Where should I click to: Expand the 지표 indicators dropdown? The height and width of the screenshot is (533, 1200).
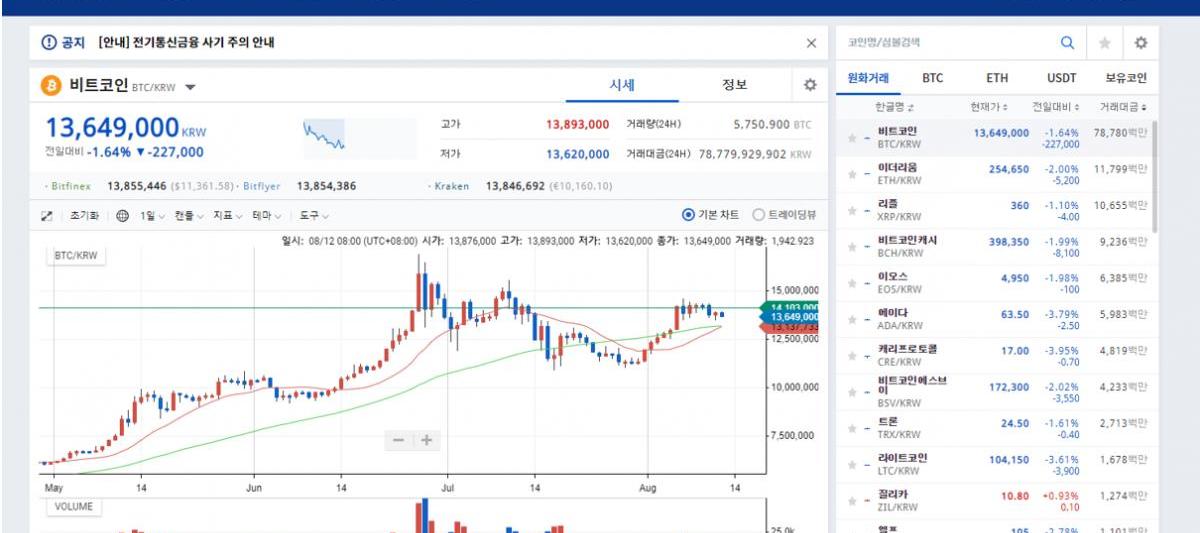(226, 215)
